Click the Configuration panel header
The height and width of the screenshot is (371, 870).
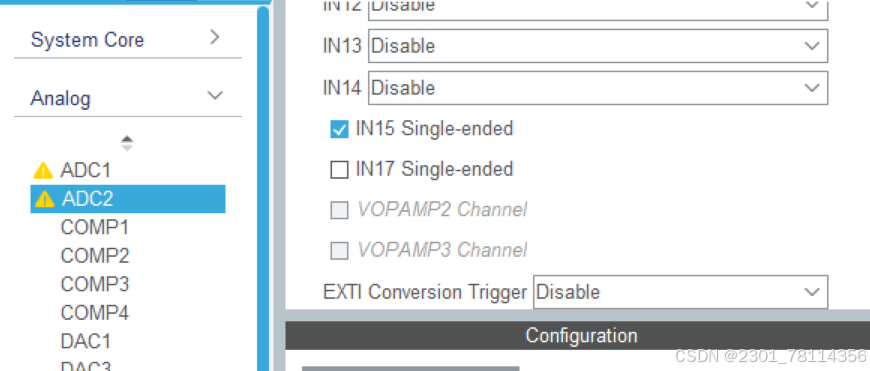(x=578, y=336)
